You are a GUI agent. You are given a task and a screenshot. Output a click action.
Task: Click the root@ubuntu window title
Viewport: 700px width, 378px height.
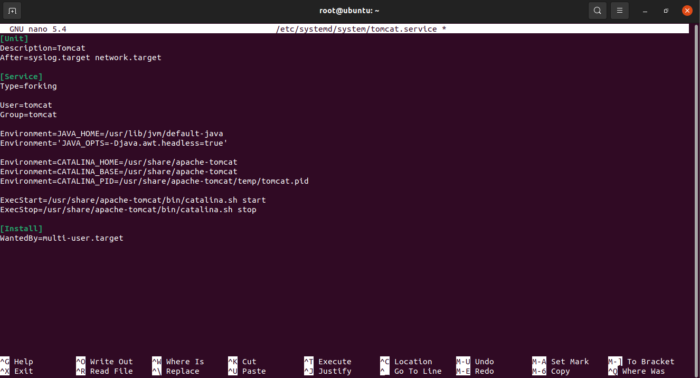point(349,11)
